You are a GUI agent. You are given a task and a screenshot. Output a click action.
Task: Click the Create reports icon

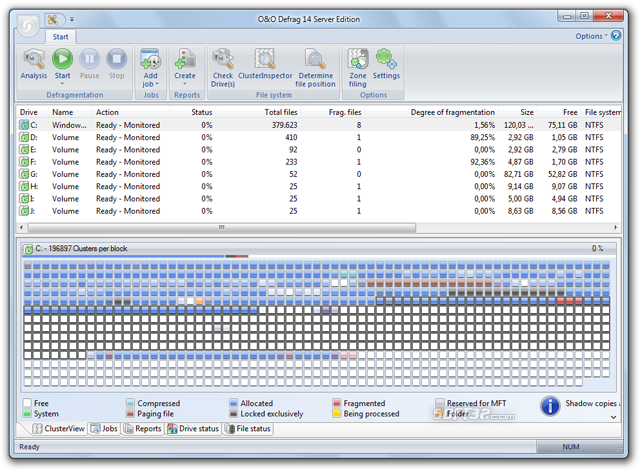click(x=185, y=59)
